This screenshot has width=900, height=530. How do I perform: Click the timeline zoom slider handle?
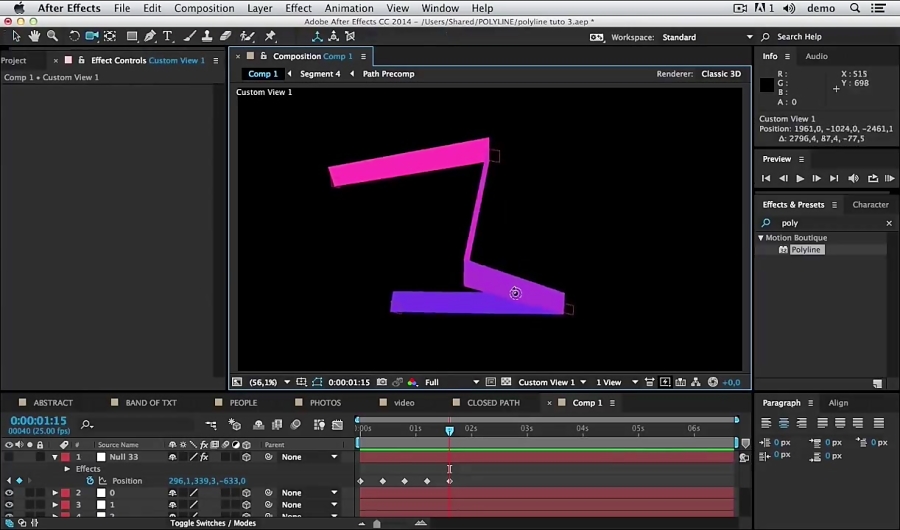click(x=377, y=524)
